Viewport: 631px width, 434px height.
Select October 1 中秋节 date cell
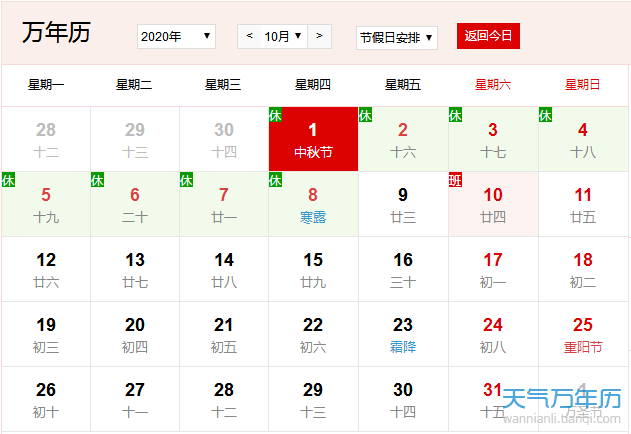pos(313,139)
